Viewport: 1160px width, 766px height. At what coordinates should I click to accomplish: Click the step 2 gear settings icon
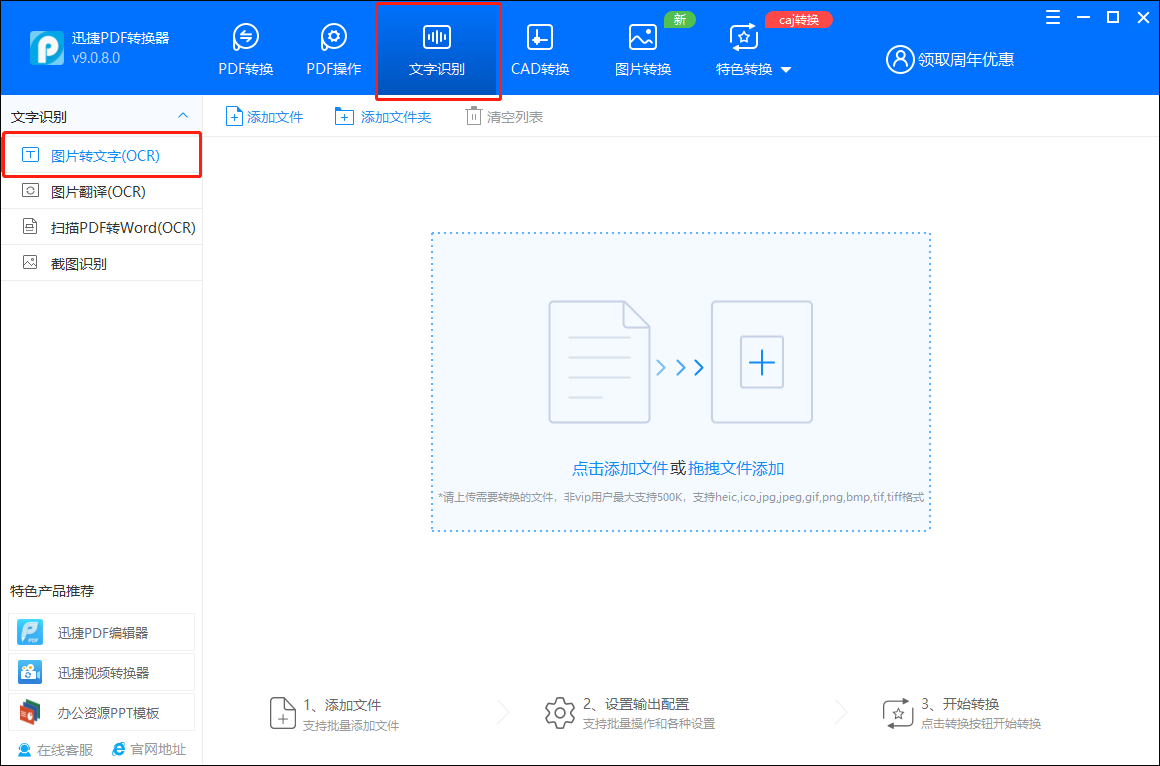(x=560, y=713)
